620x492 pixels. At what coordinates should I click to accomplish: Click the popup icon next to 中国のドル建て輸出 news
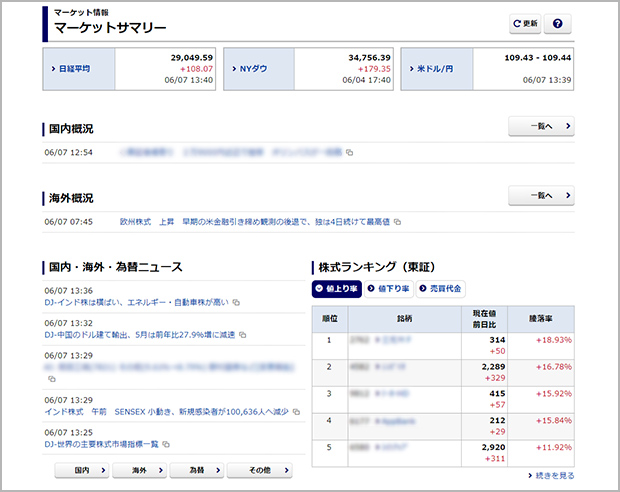pos(243,335)
